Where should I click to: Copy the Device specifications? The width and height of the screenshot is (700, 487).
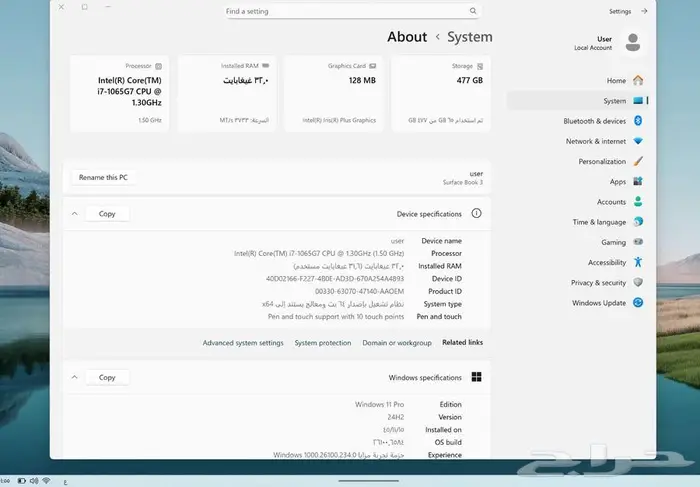pos(107,213)
